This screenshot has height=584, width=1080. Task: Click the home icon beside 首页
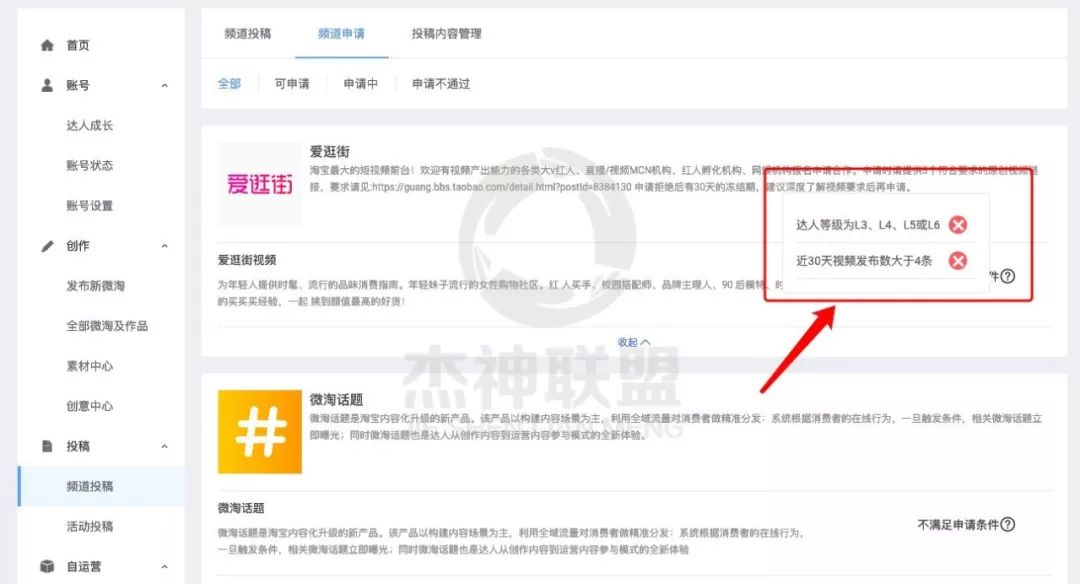click(x=47, y=45)
